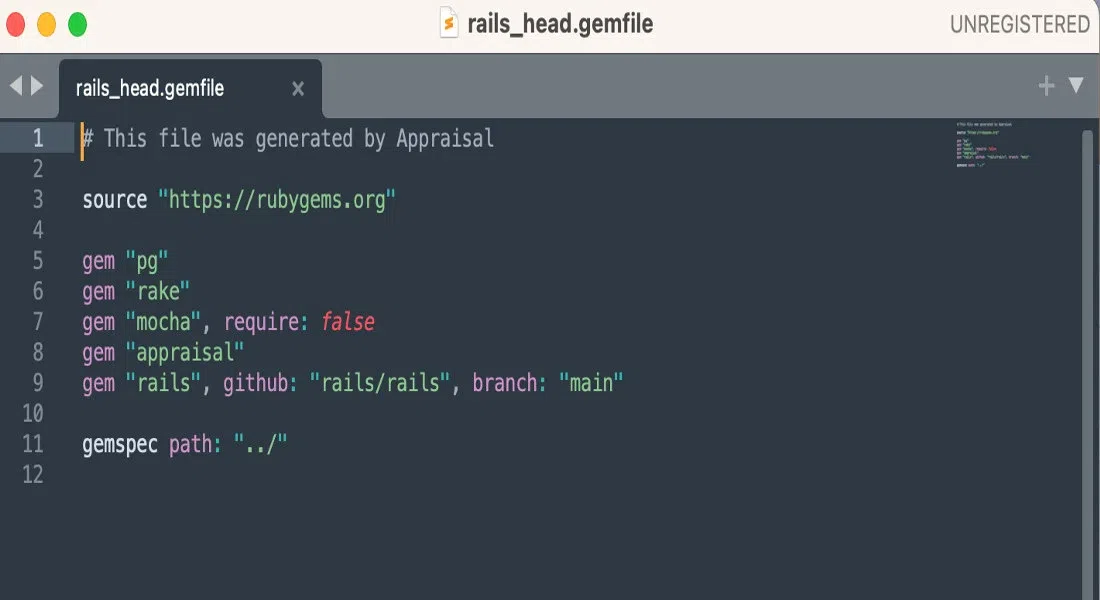Click the "https://rubygems.org" string
The image size is (1100, 600).
[277, 200]
